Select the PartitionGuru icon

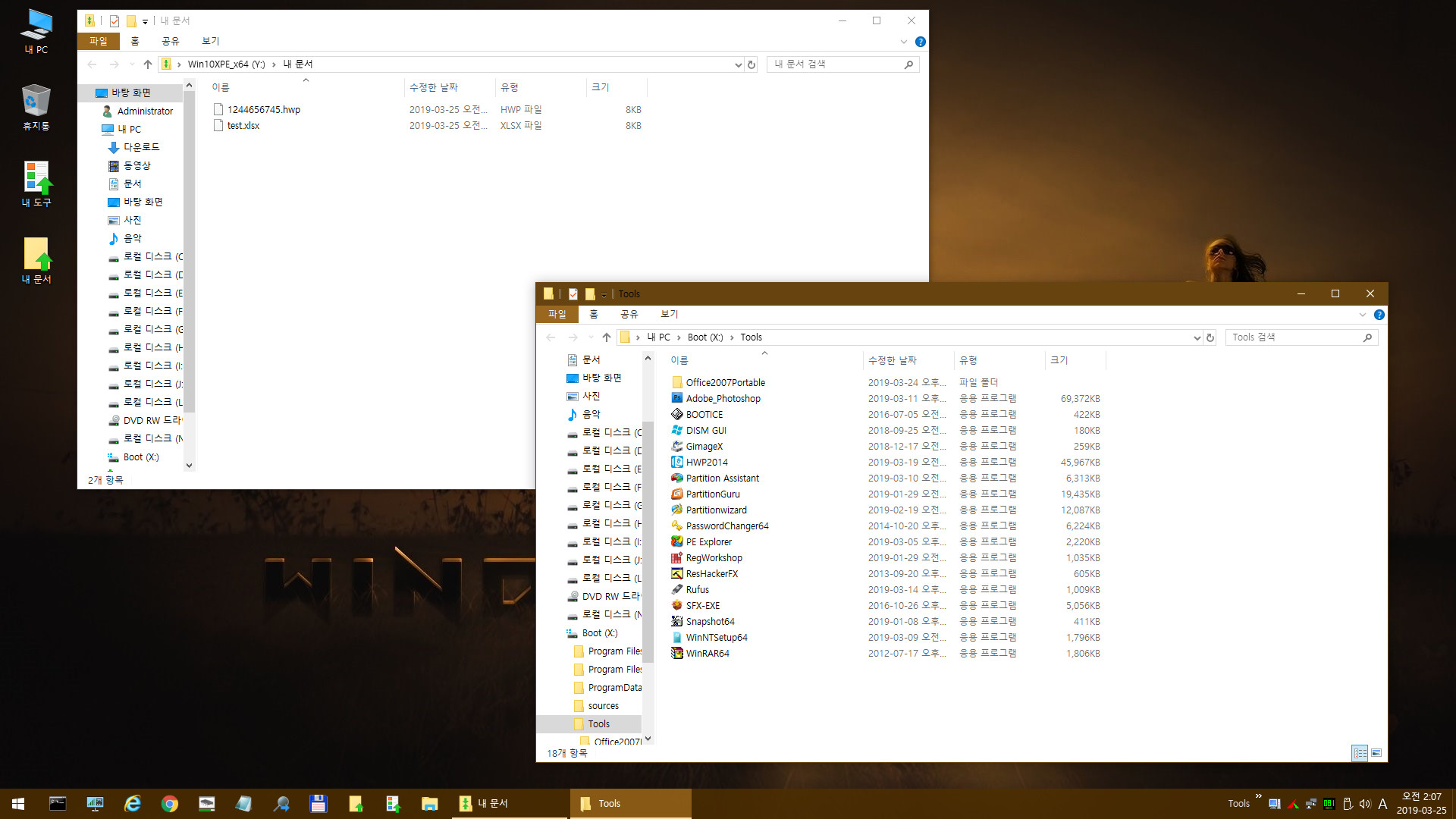(x=677, y=494)
